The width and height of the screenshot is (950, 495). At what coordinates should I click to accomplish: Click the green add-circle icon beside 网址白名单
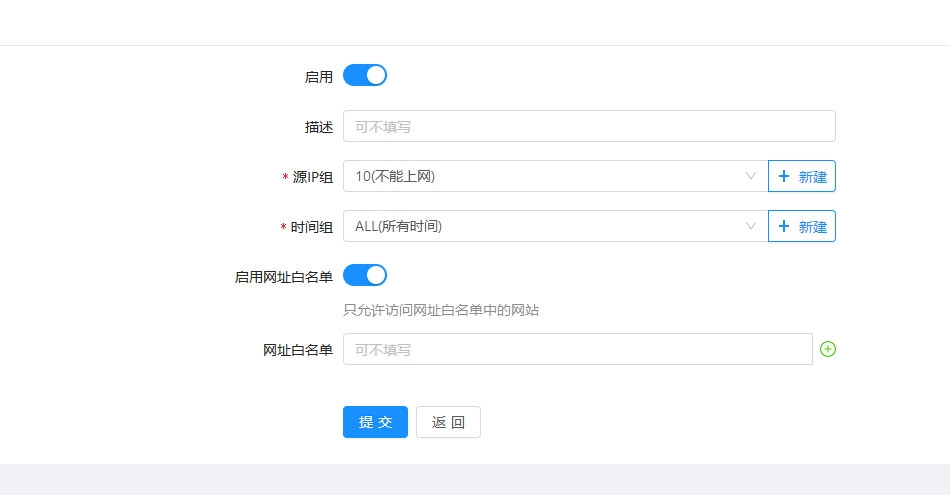(x=827, y=349)
